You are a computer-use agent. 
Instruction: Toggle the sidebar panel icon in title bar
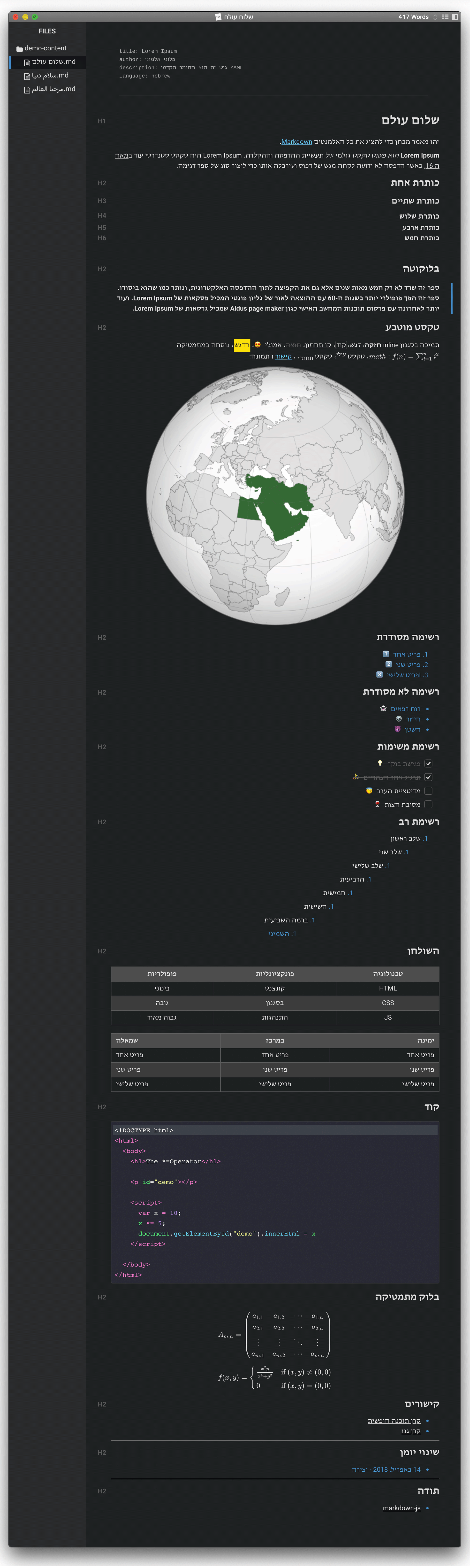[x=455, y=17]
